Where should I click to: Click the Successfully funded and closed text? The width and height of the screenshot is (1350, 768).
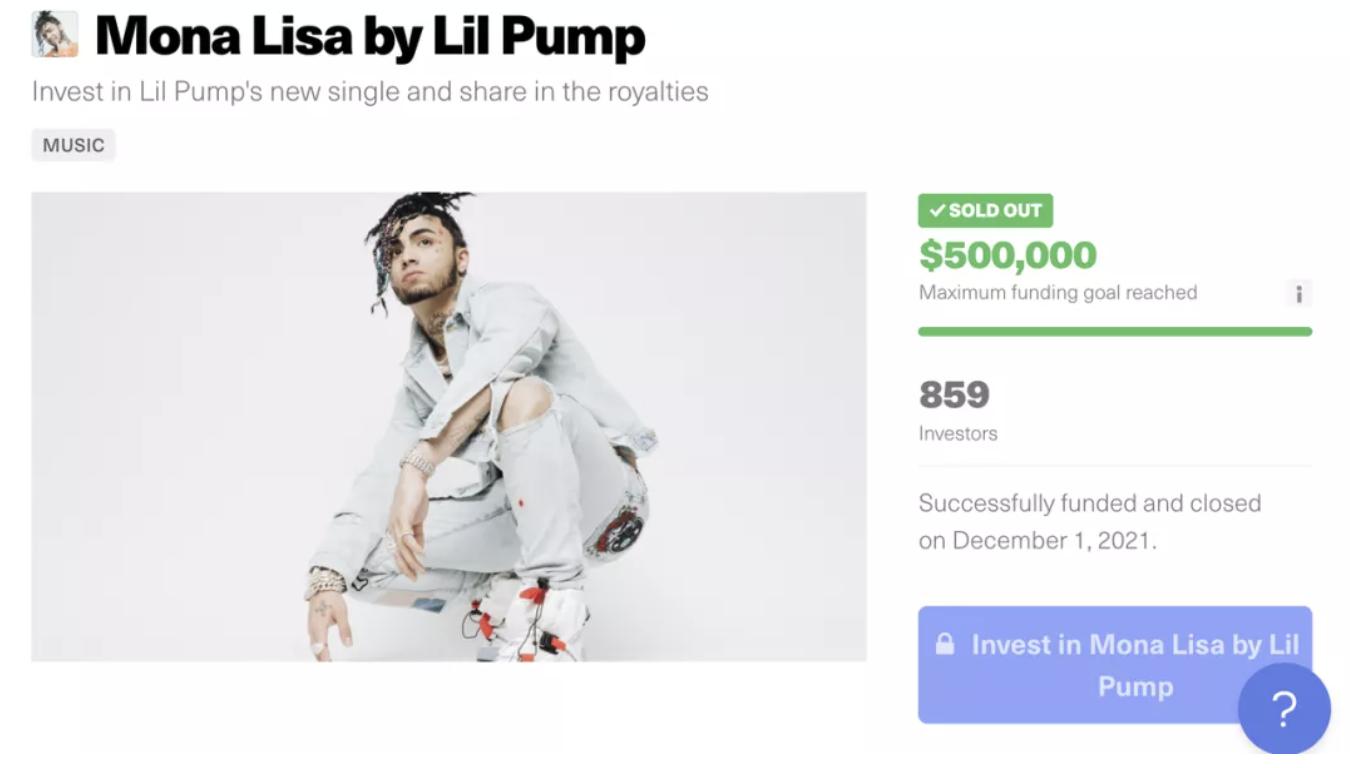coord(1089,503)
